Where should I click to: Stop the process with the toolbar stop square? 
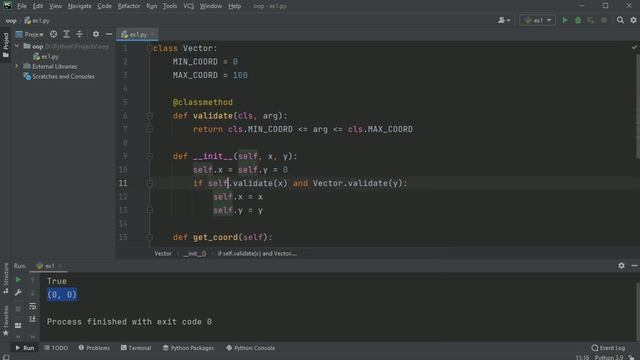(x=604, y=20)
